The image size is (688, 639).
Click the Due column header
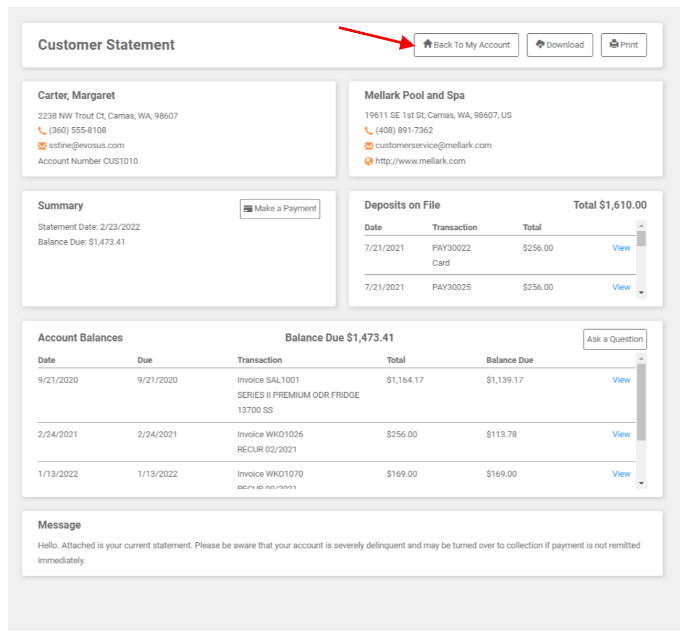coord(145,360)
